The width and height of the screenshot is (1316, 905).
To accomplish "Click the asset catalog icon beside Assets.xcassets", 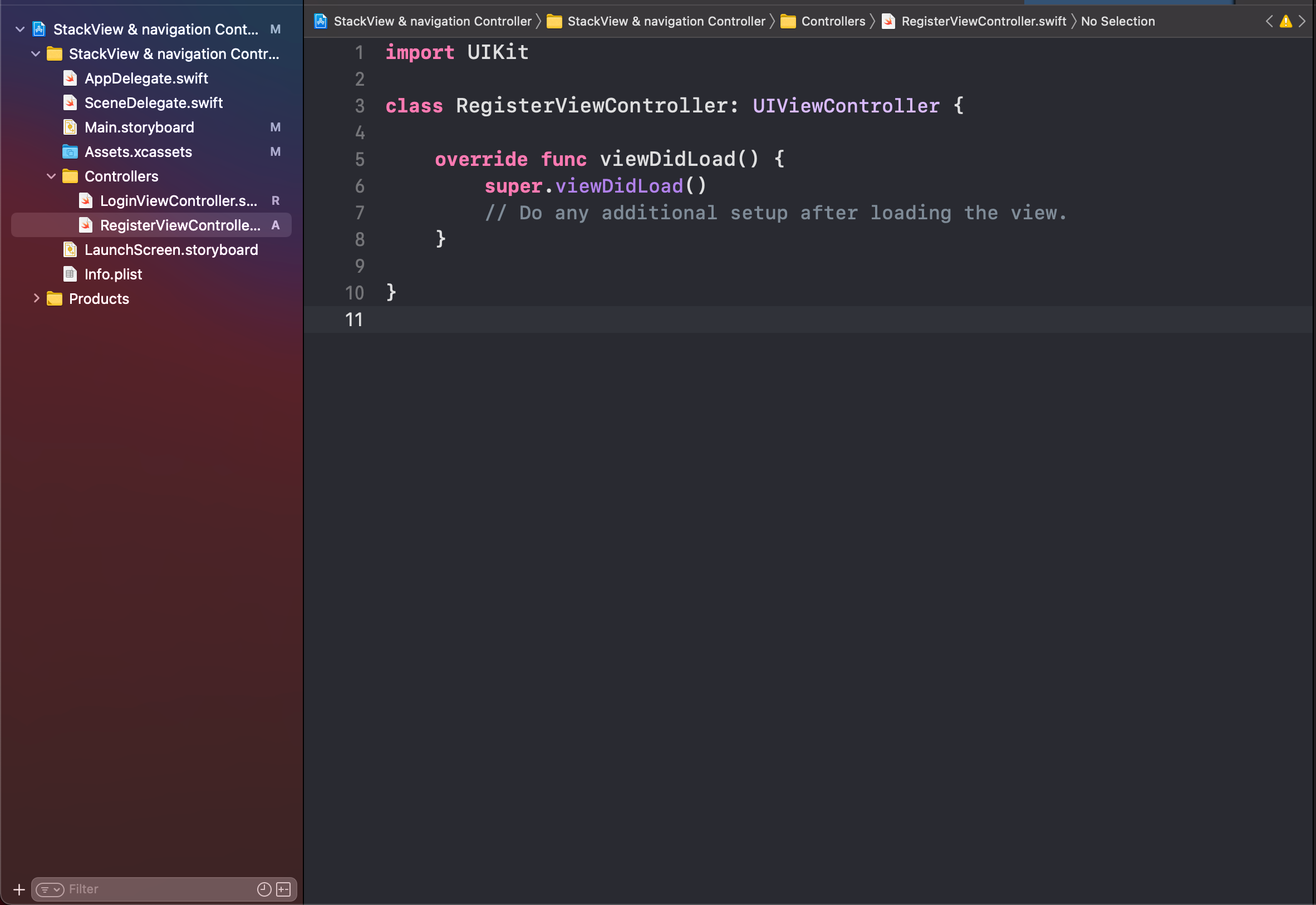I will coord(70,151).
